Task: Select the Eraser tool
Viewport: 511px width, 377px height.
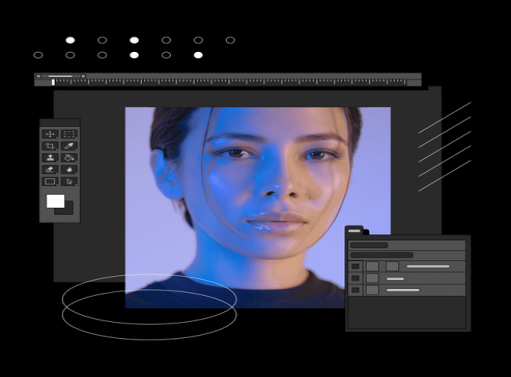Action: [50, 170]
